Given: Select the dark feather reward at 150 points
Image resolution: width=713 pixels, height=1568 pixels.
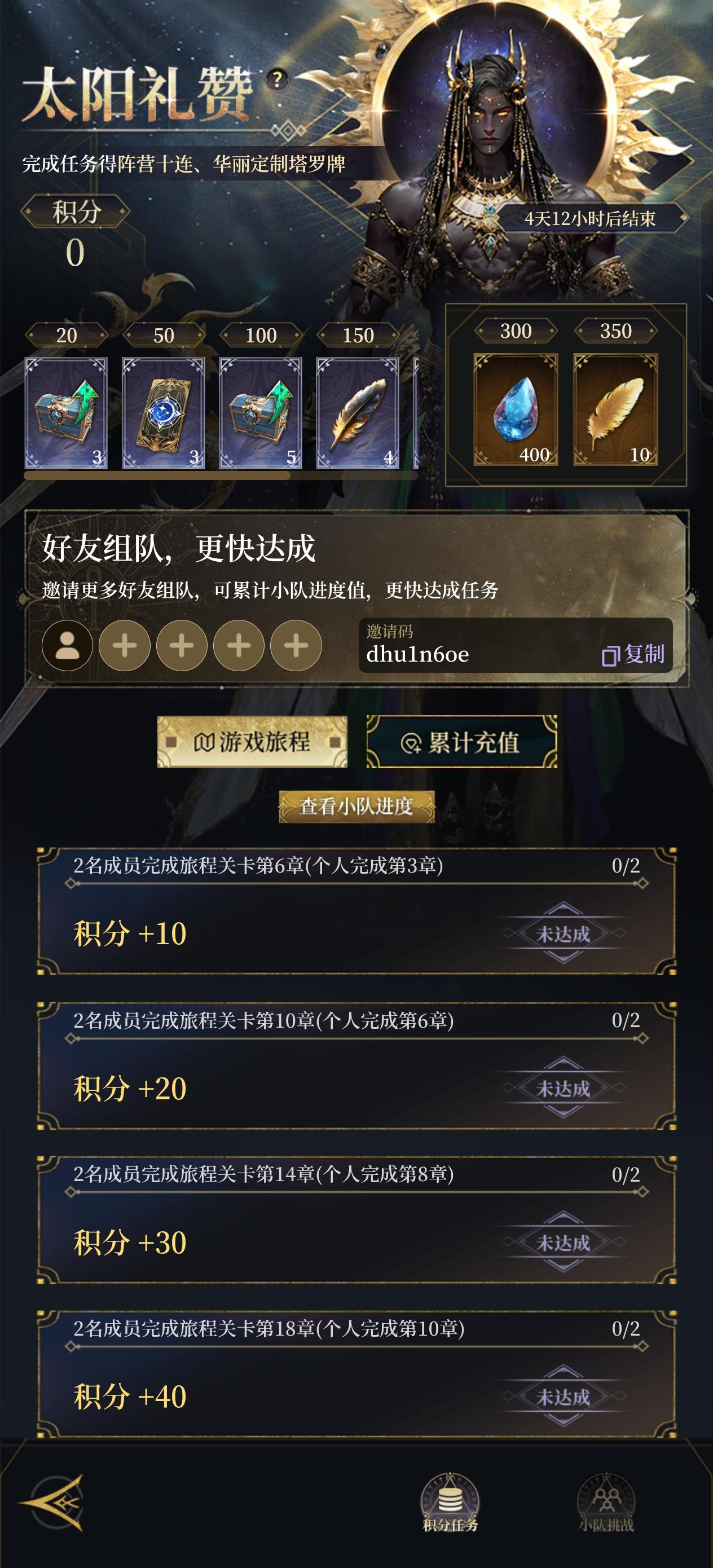Looking at the screenshot, I should 358,413.
